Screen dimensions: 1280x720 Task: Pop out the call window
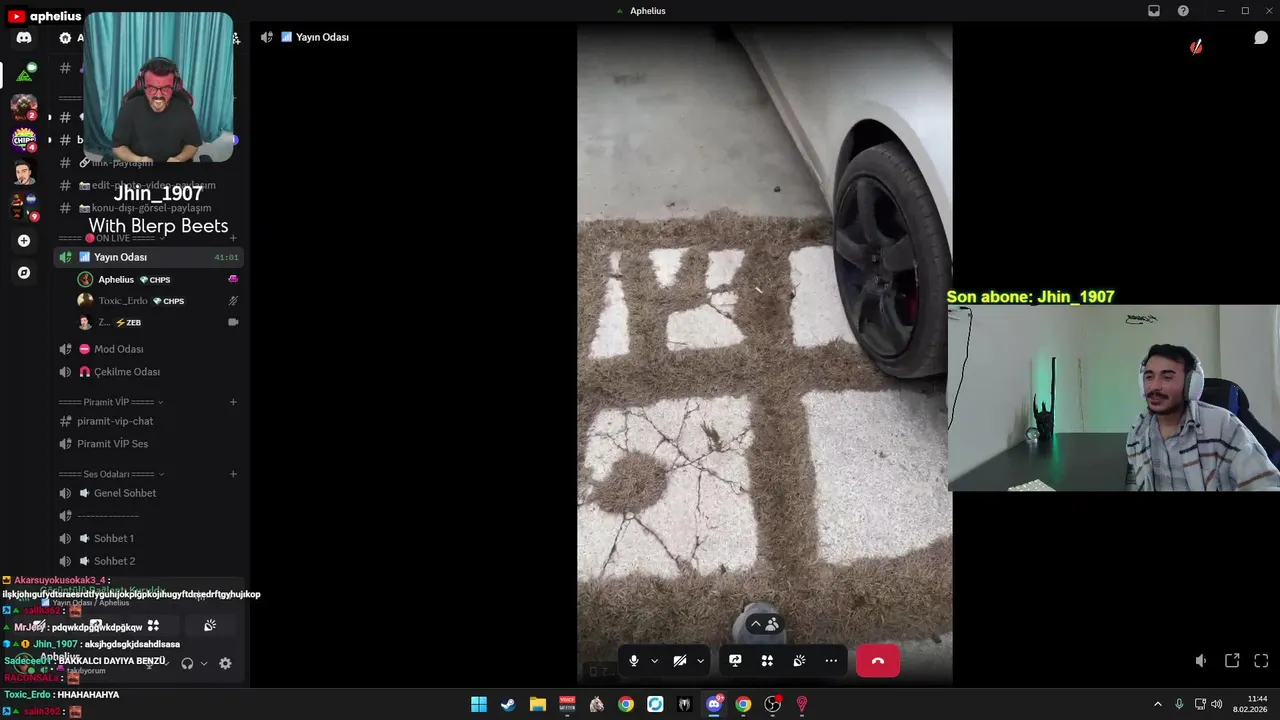pyautogui.click(x=1232, y=661)
